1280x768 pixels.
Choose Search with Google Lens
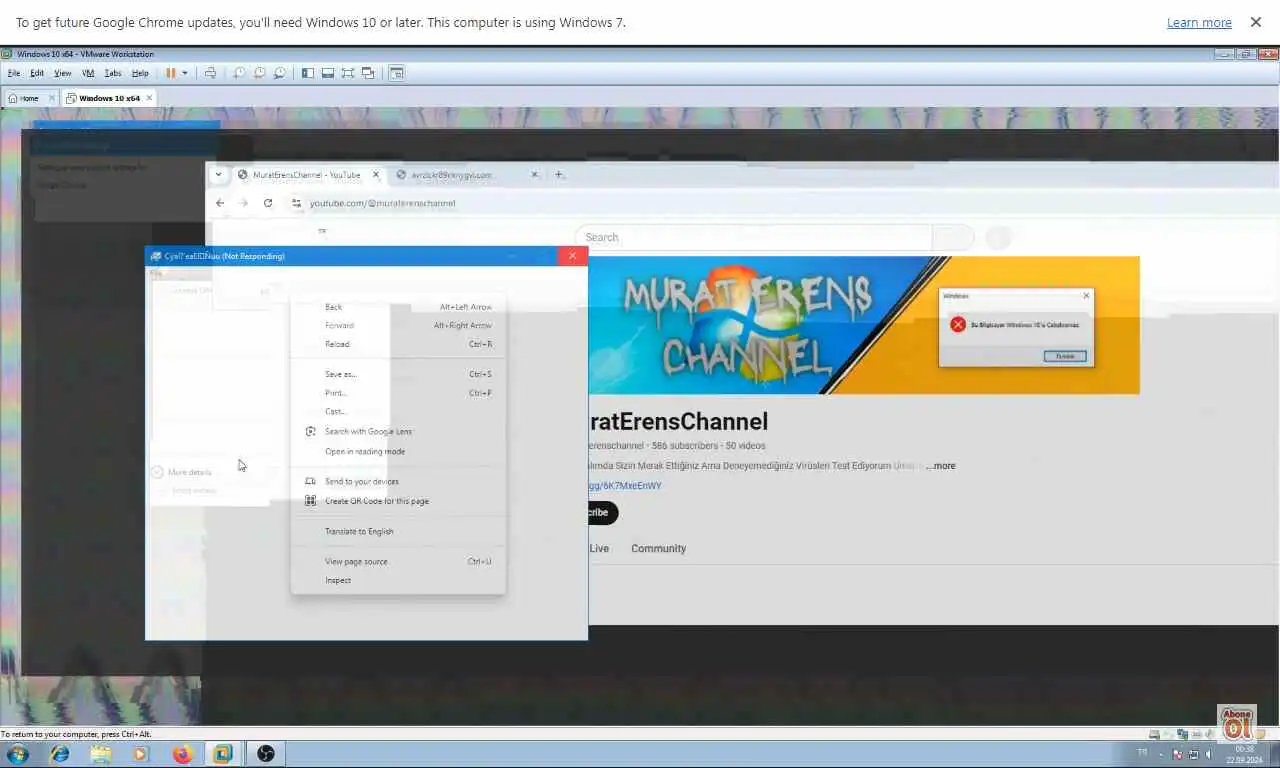coord(398,431)
